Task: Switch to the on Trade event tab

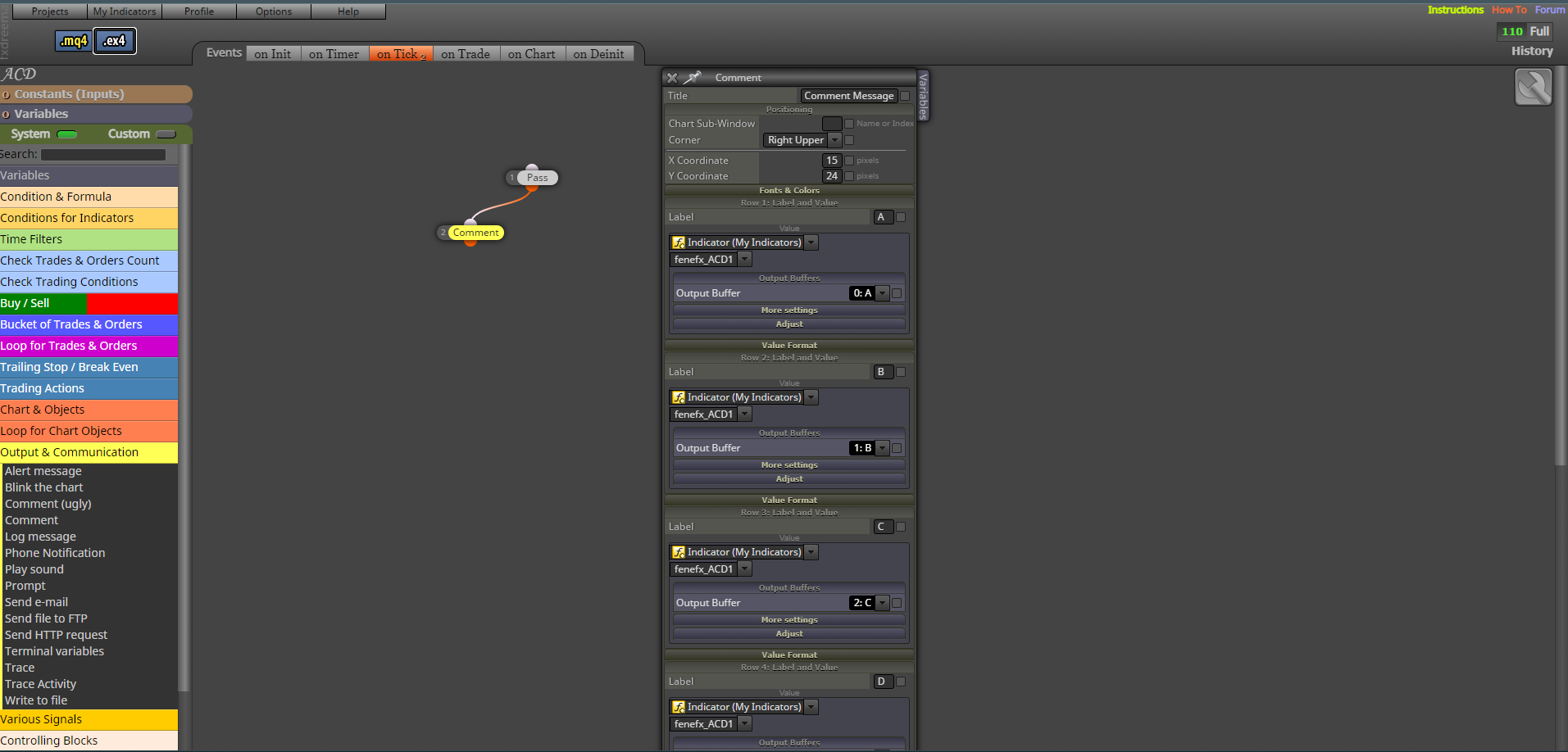Action: click(466, 54)
